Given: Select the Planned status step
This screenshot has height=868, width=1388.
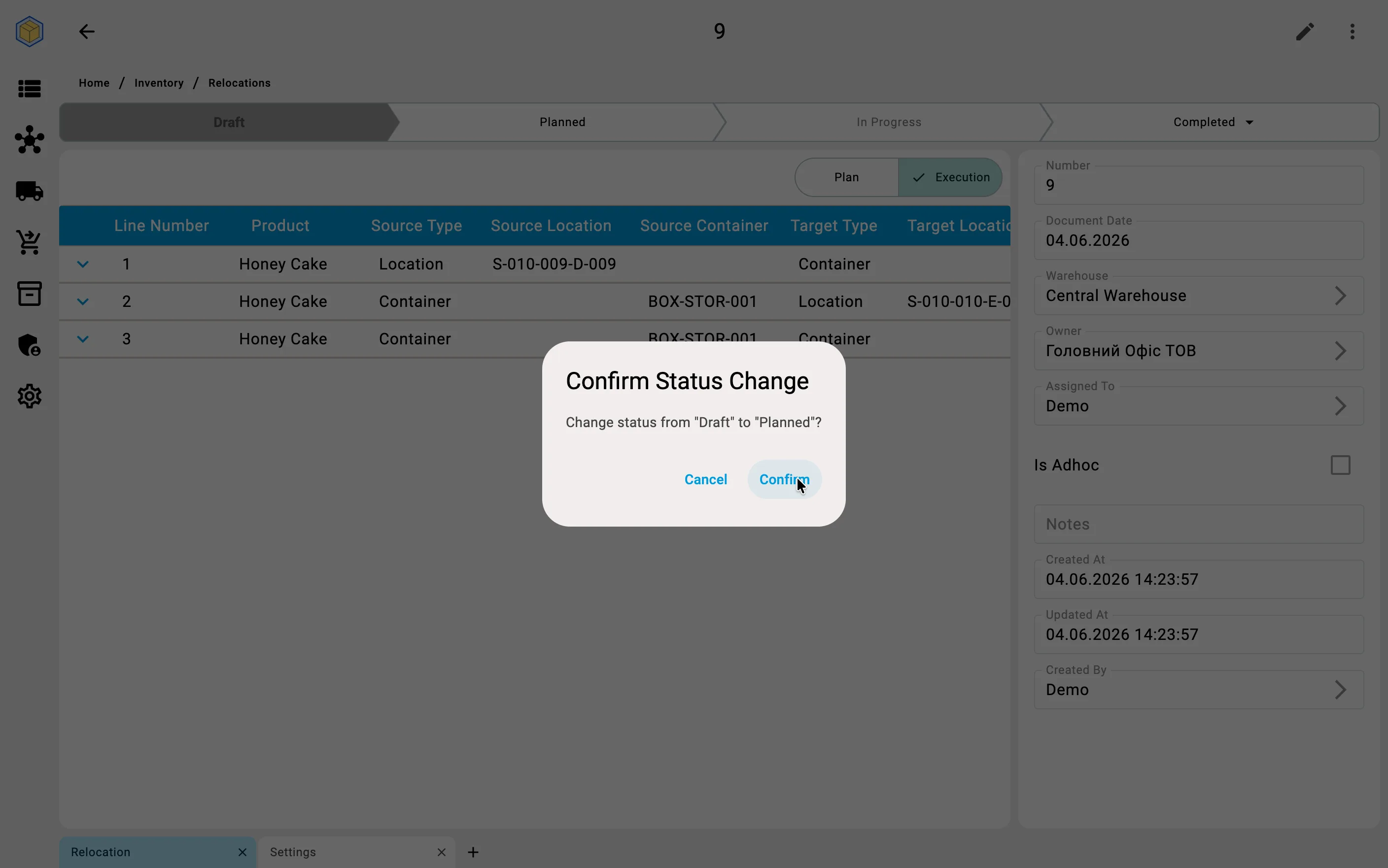Looking at the screenshot, I should (562, 122).
